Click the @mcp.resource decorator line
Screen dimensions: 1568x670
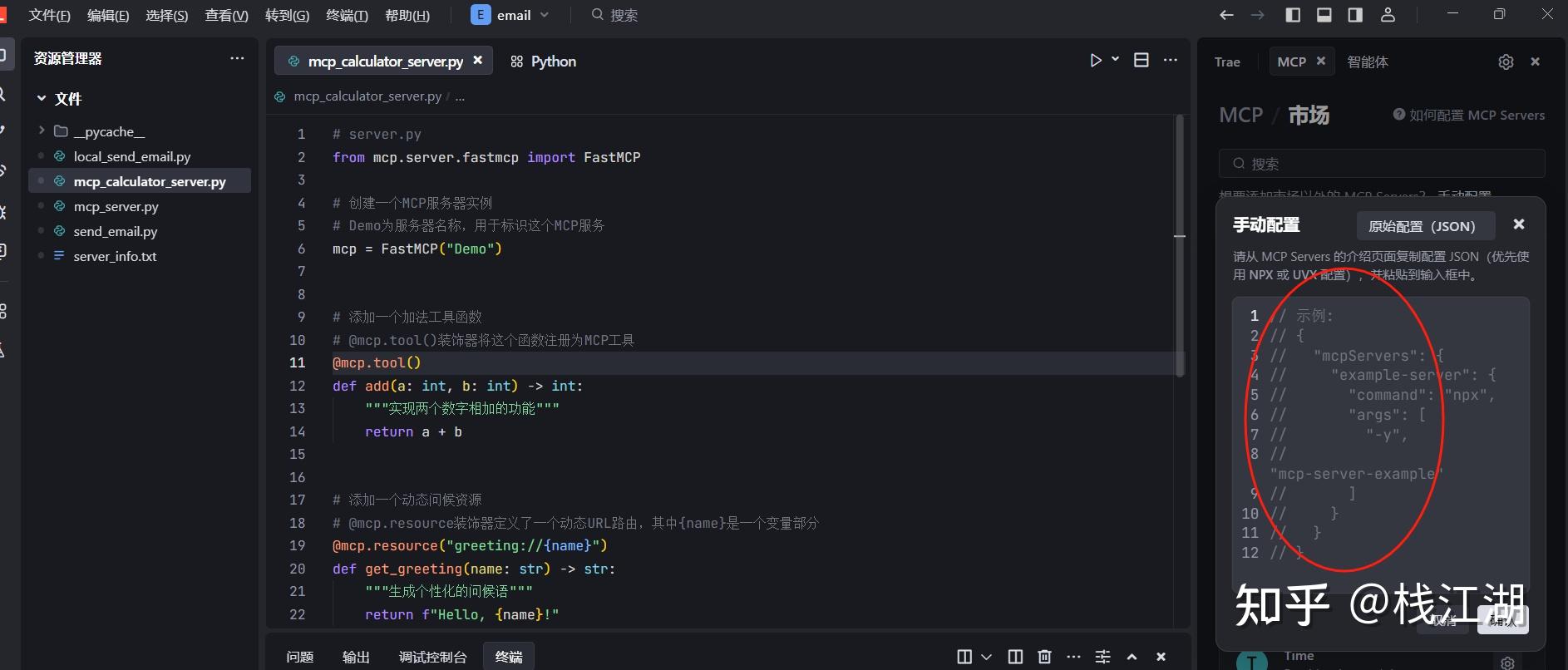(470, 545)
